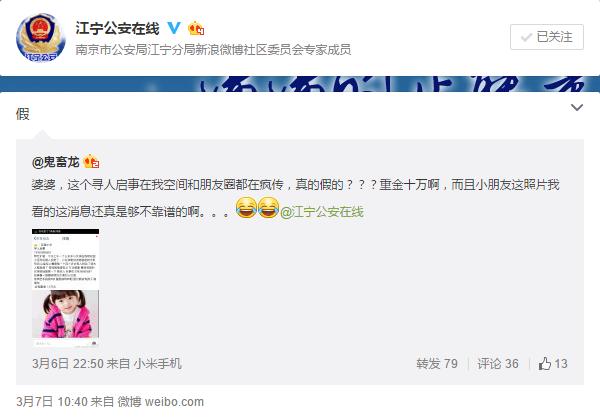Click the 微博 weibo.com source link
Image resolution: width=600 pixels, height=418 pixels.
click(160, 402)
